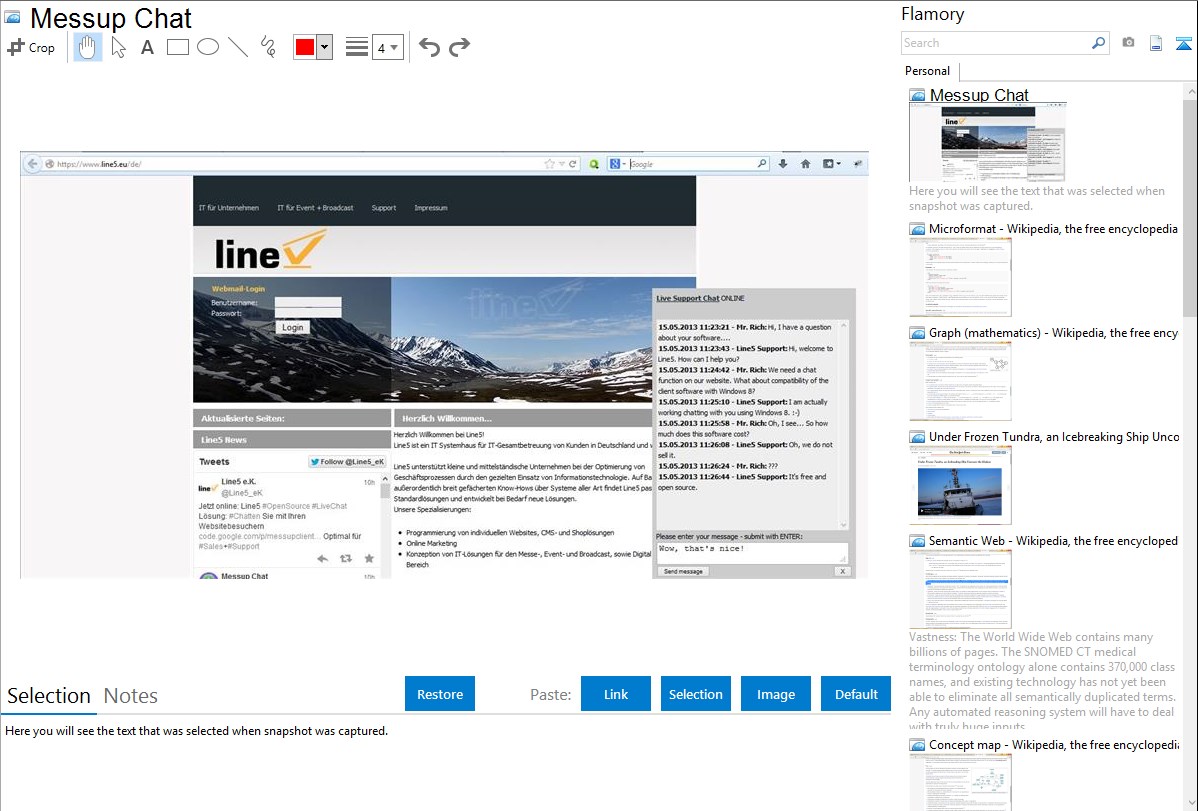Click the Benutzername input field

click(308, 302)
